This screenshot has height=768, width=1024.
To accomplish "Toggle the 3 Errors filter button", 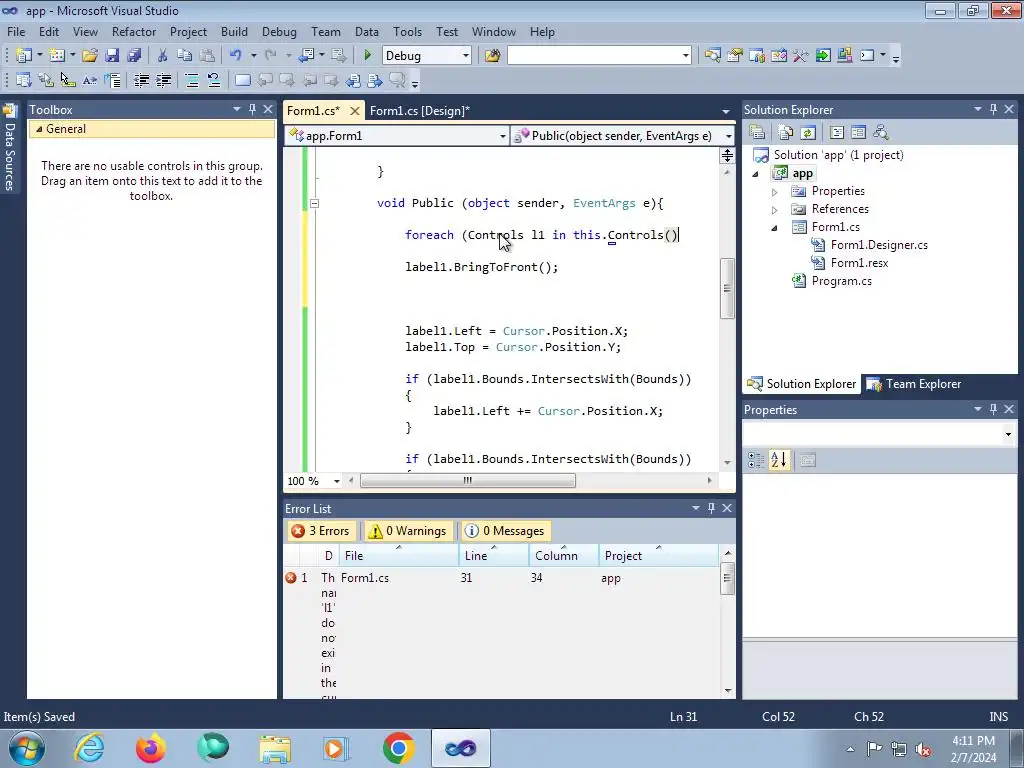I will click(321, 531).
